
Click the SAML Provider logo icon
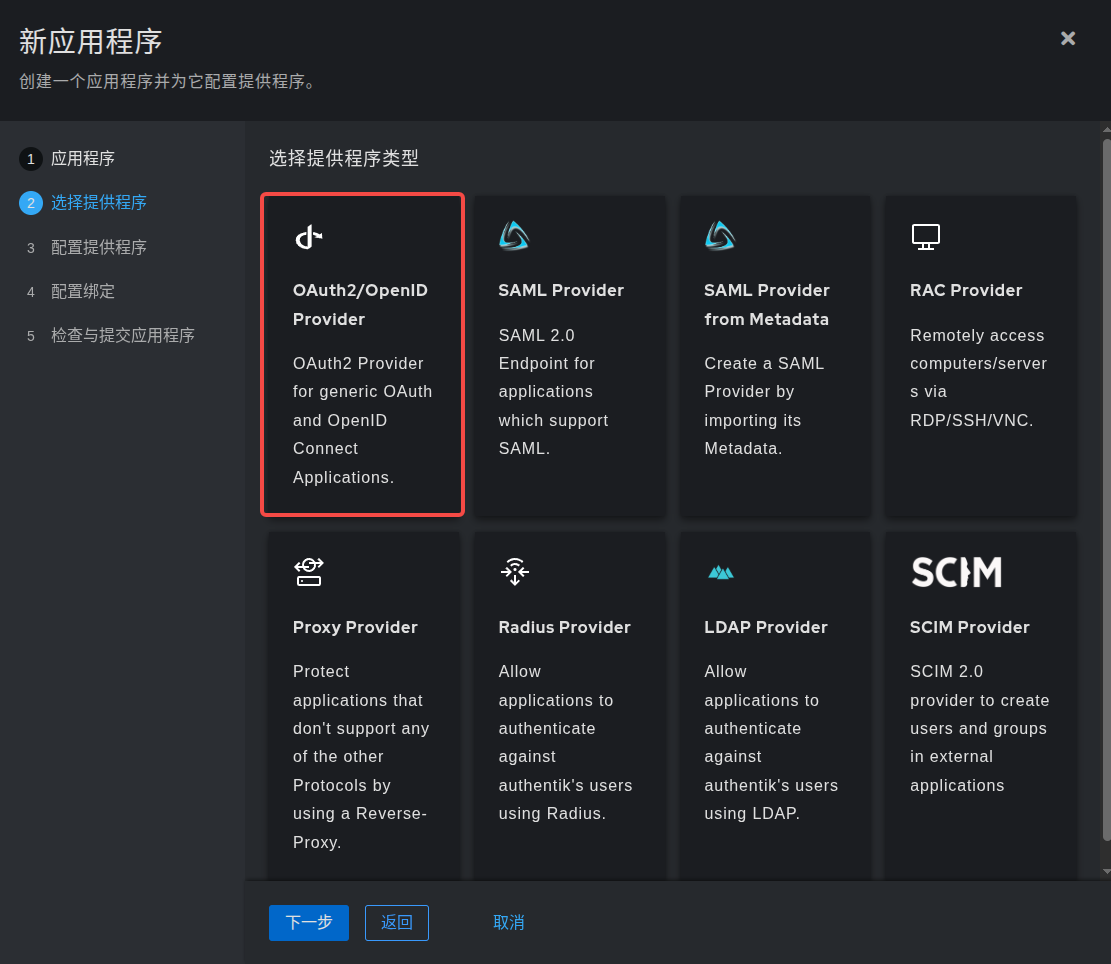coord(514,236)
